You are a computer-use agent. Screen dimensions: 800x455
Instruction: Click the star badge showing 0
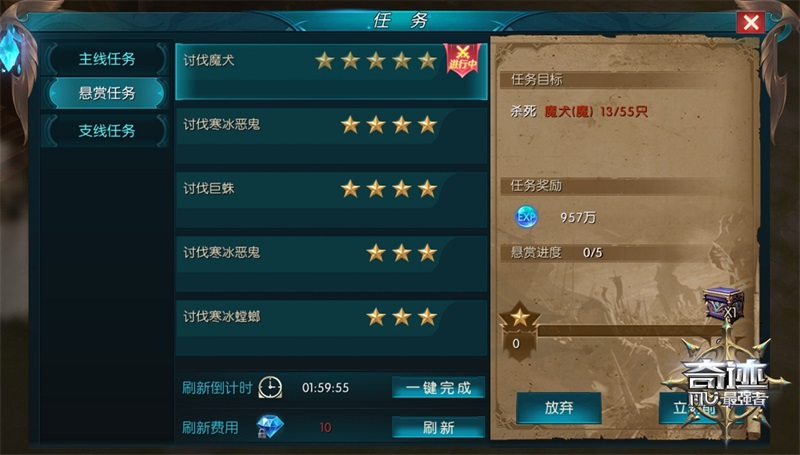tap(519, 331)
